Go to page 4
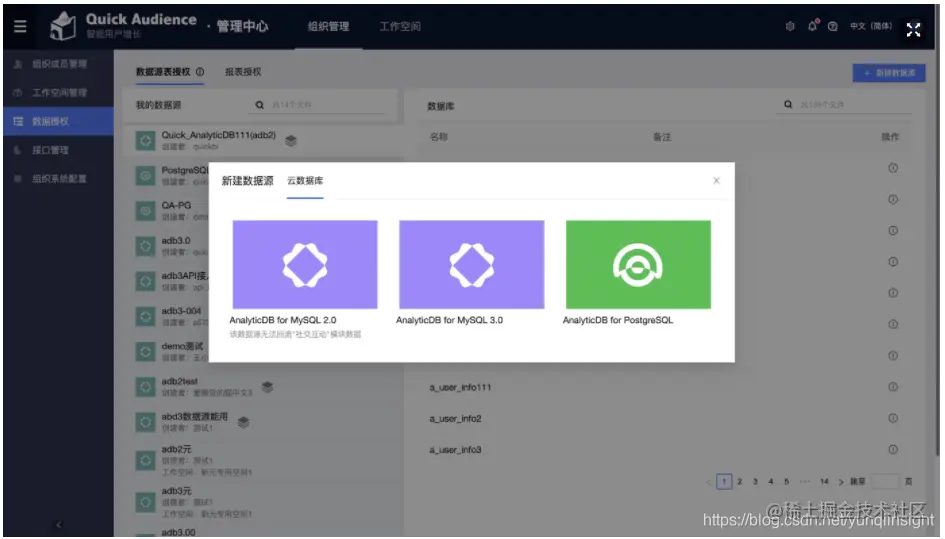The height and width of the screenshot is (539, 945). click(771, 482)
